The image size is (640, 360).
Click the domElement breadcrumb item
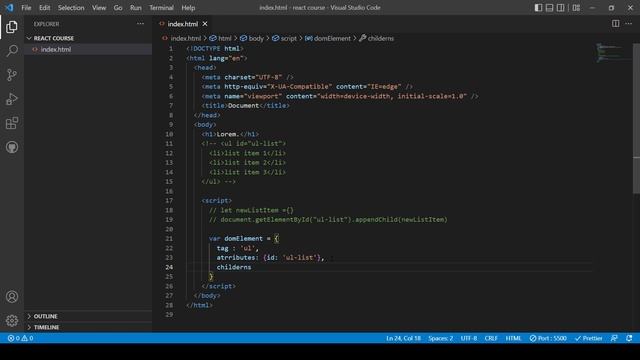point(328,38)
